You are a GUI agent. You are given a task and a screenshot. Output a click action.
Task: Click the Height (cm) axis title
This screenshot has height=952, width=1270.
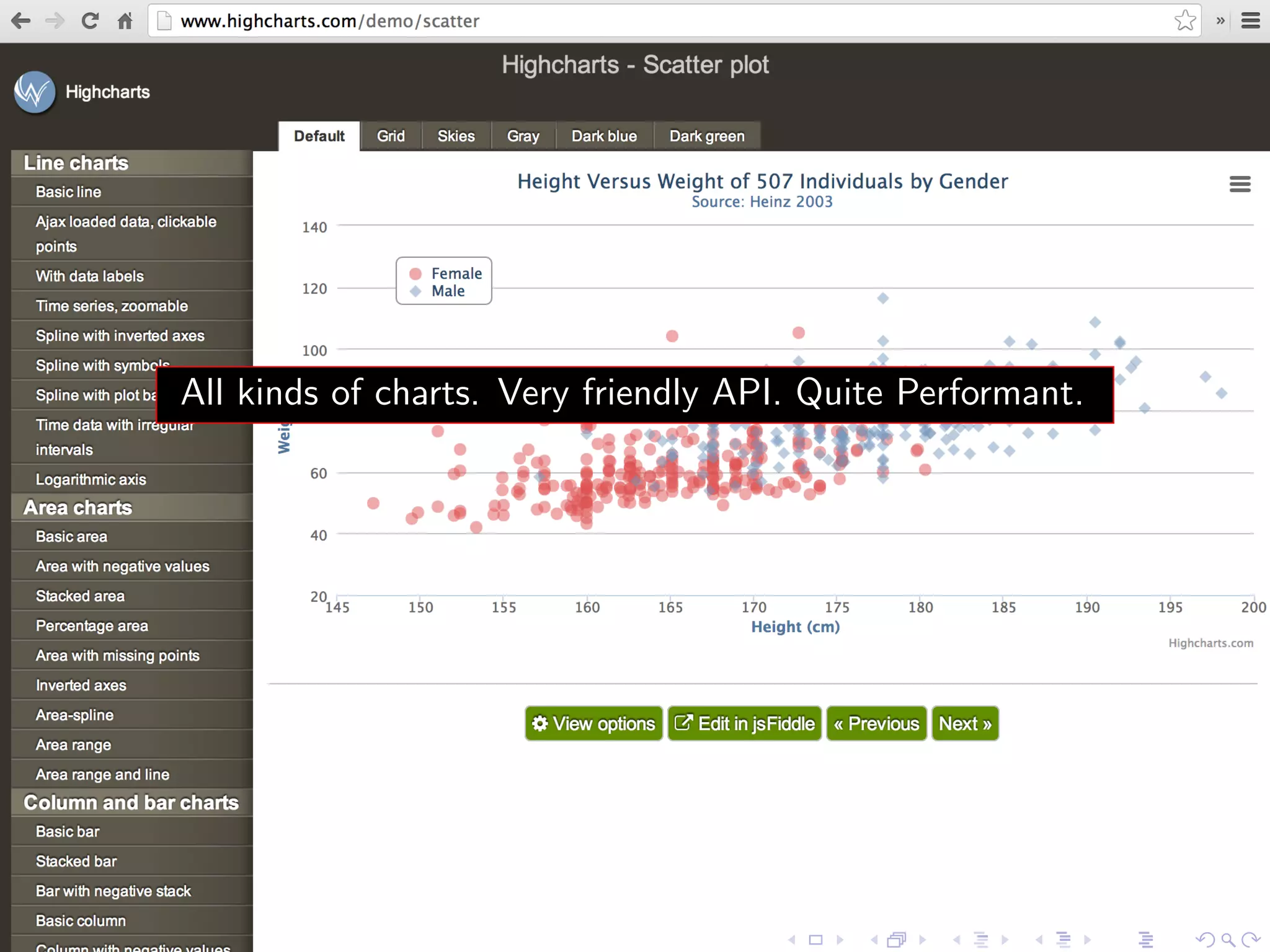(x=796, y=627)
